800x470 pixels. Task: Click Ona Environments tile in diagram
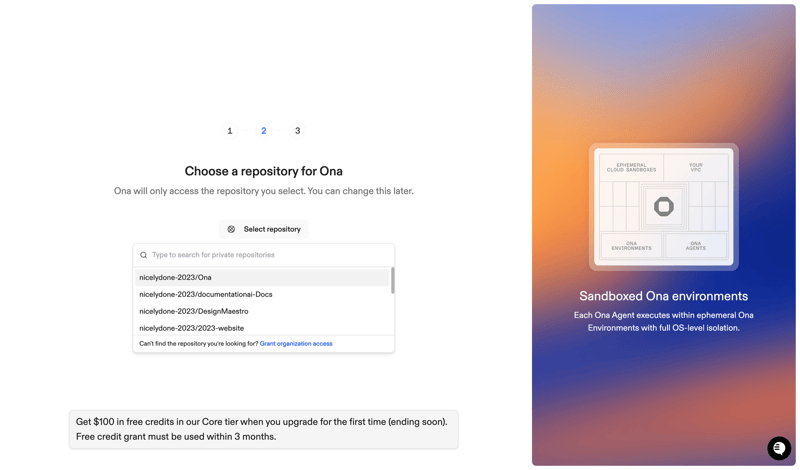pyautogui.click(x=631, y=246)
